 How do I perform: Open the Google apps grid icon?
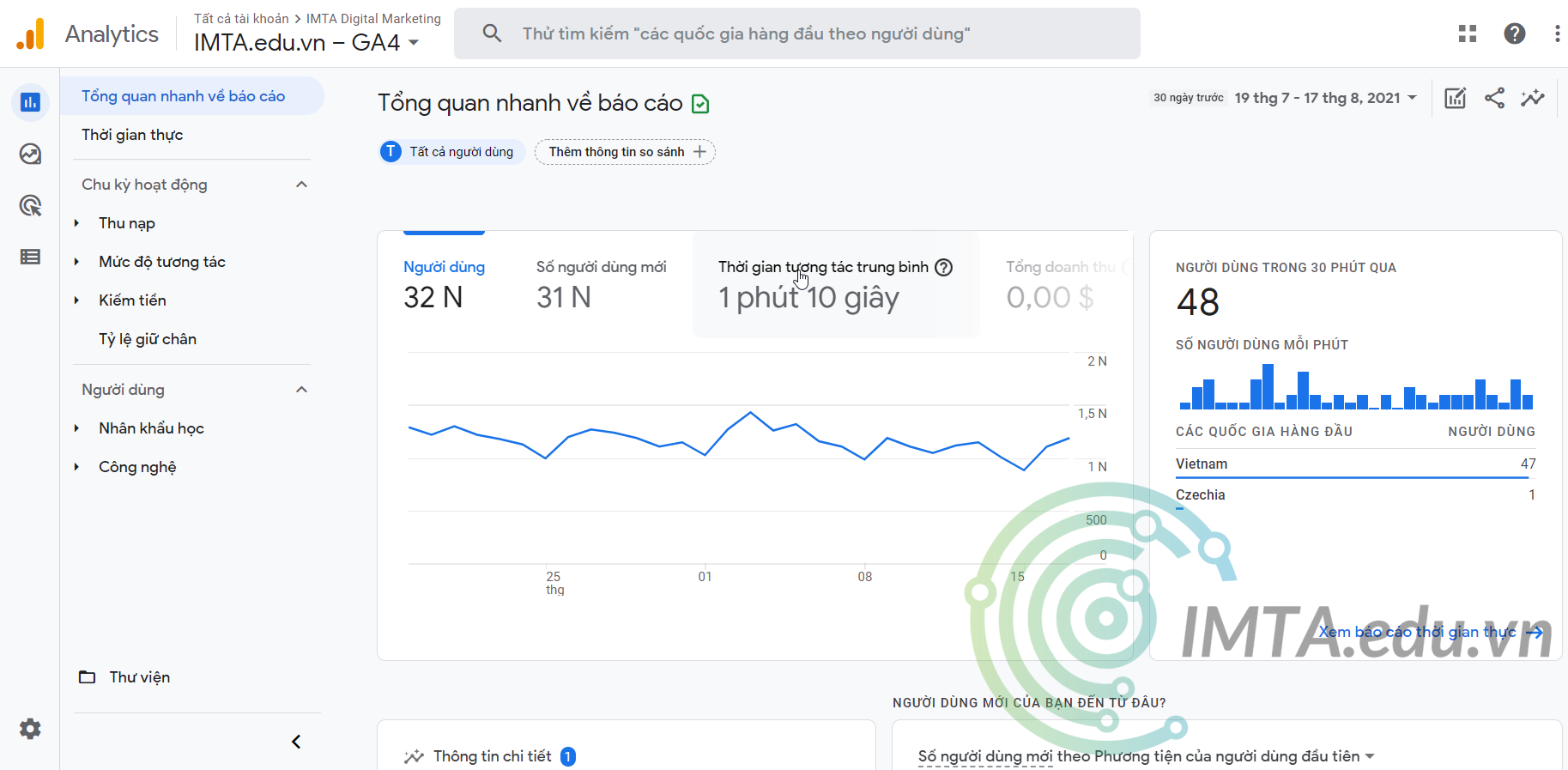tap(1468, 33)
